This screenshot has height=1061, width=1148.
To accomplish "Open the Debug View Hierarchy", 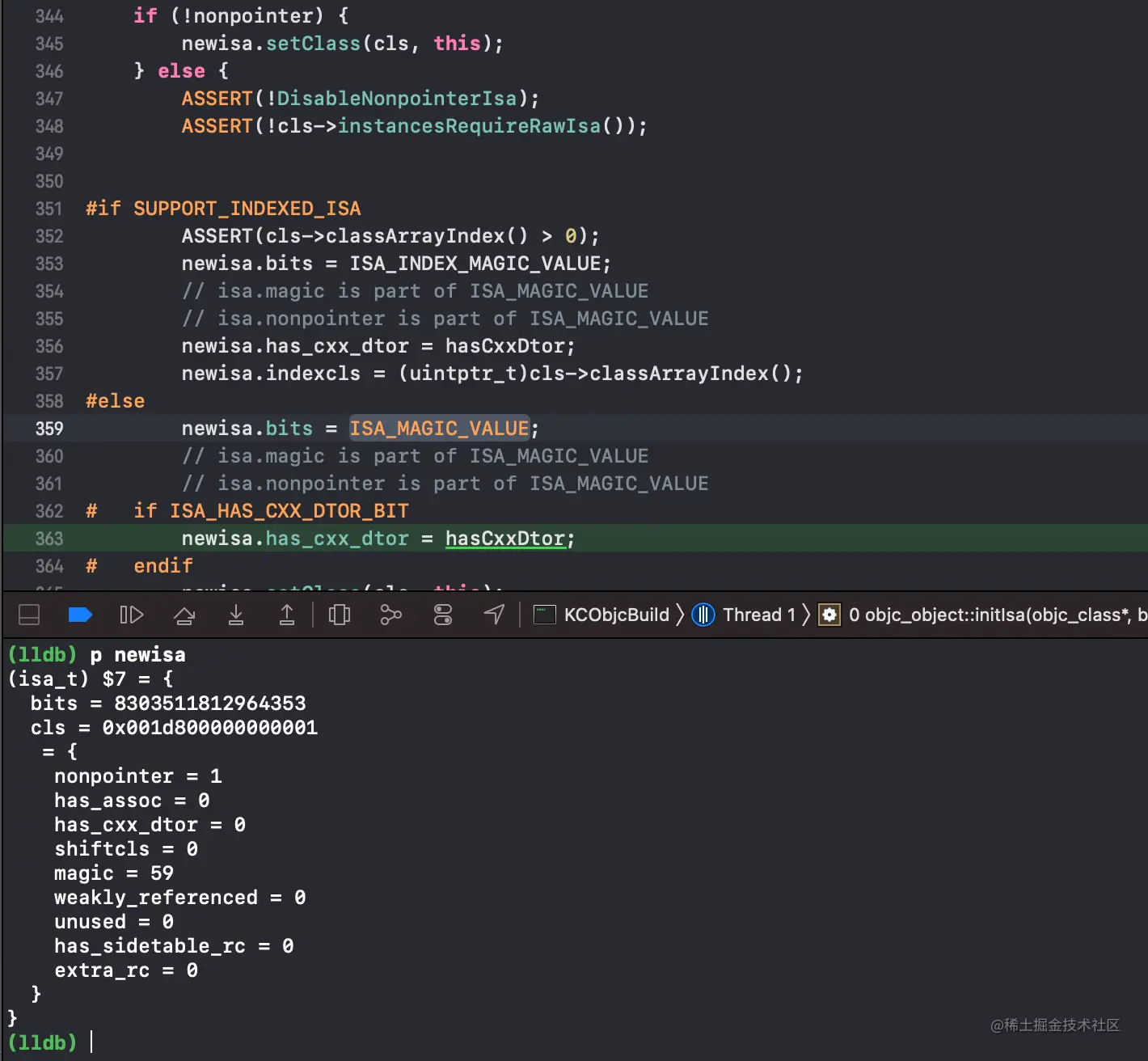I will [340, 615].
